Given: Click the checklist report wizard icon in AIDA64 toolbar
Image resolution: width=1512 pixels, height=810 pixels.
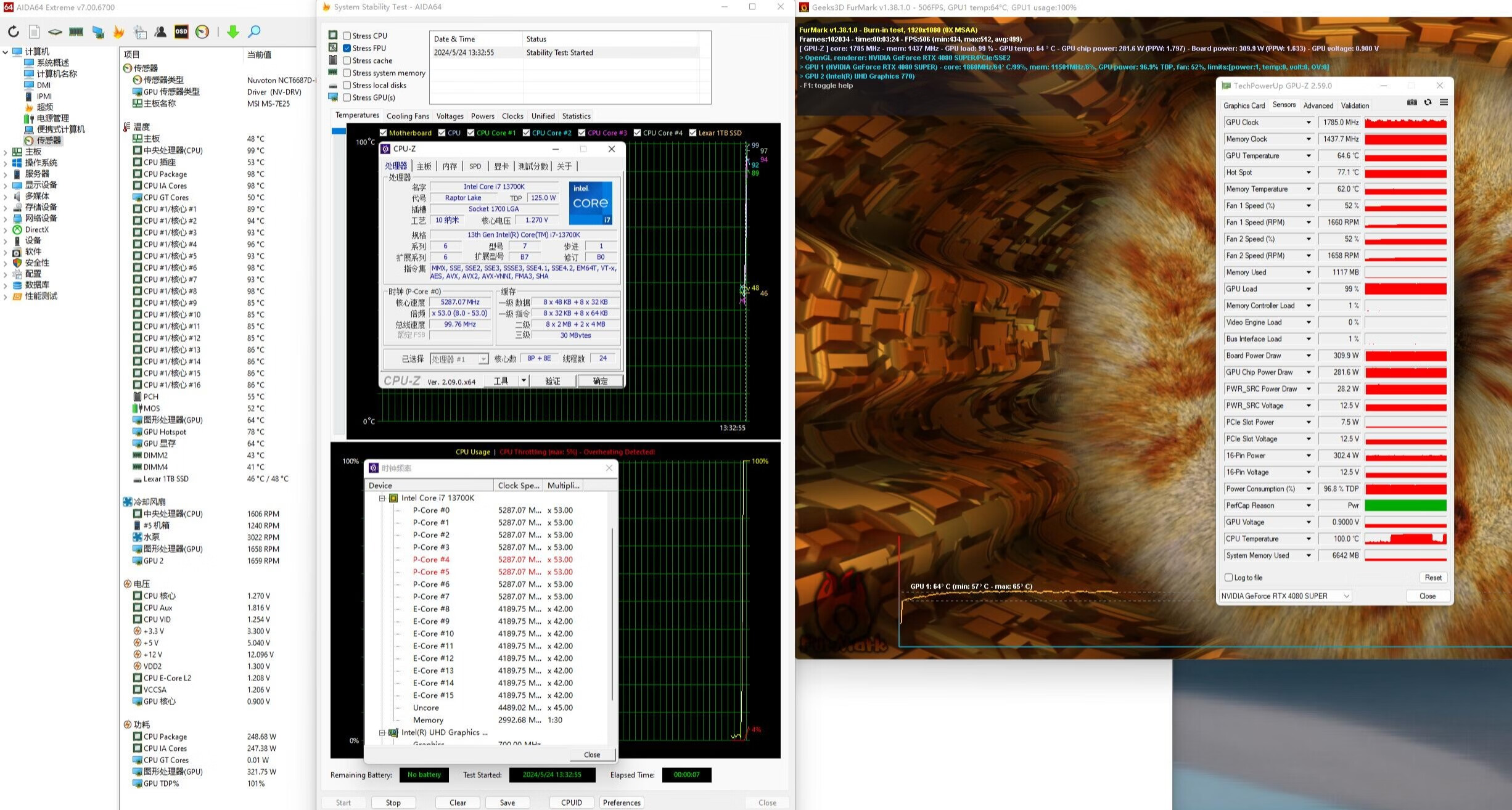Looking at the screenshot, I should coord(140,31).
